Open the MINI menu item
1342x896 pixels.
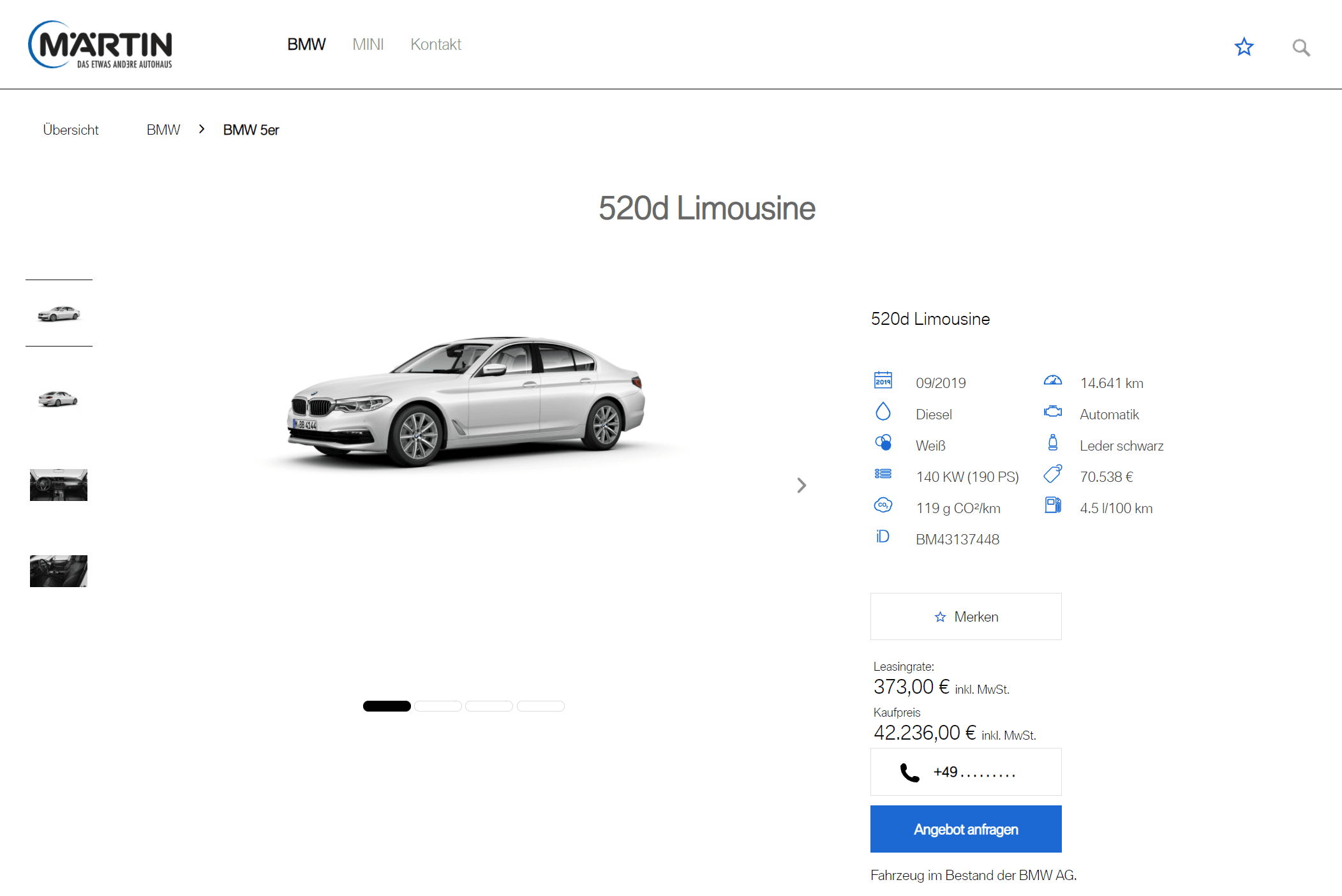(x=368, y=44)
